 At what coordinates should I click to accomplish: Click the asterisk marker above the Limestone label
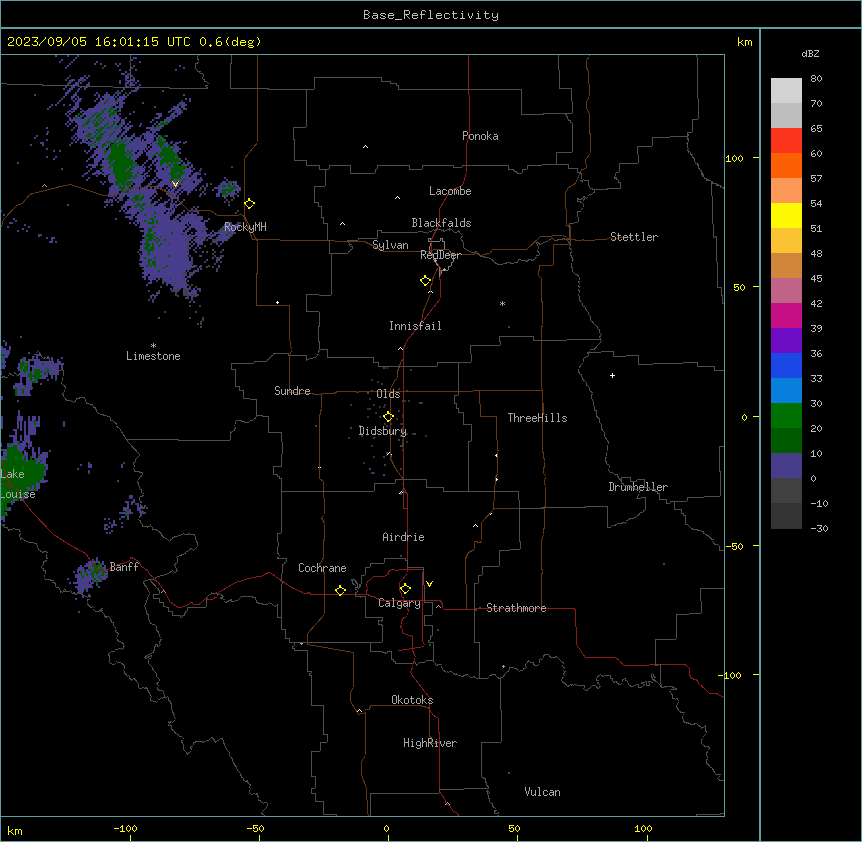pyautogui.click(x=153, y=346)
